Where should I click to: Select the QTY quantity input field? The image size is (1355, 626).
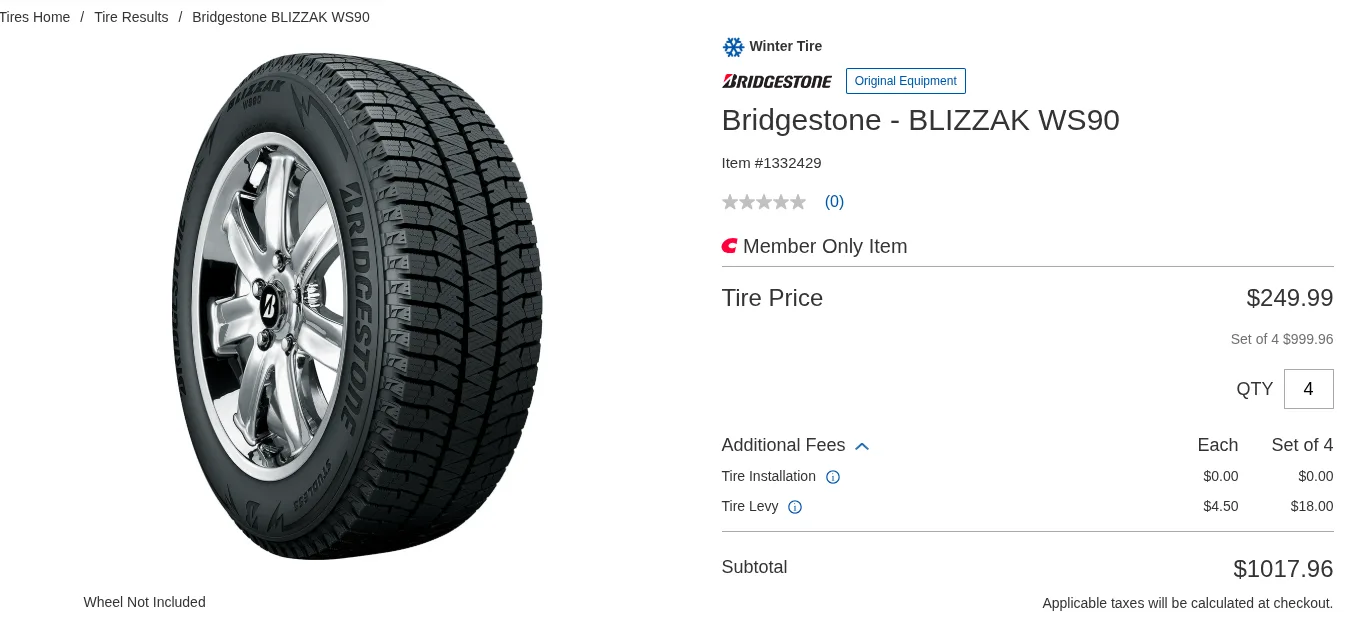point(1309,389)
